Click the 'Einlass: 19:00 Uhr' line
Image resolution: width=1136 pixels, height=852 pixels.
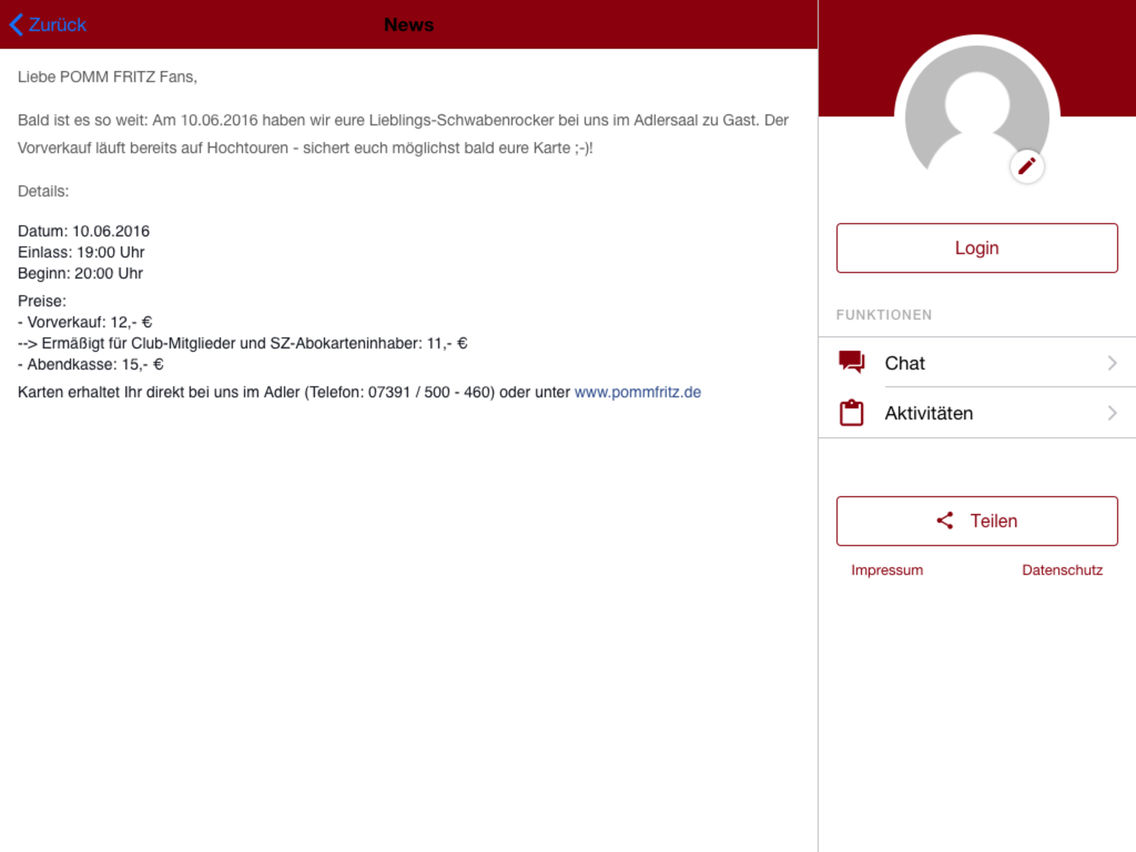click(81, 252)
